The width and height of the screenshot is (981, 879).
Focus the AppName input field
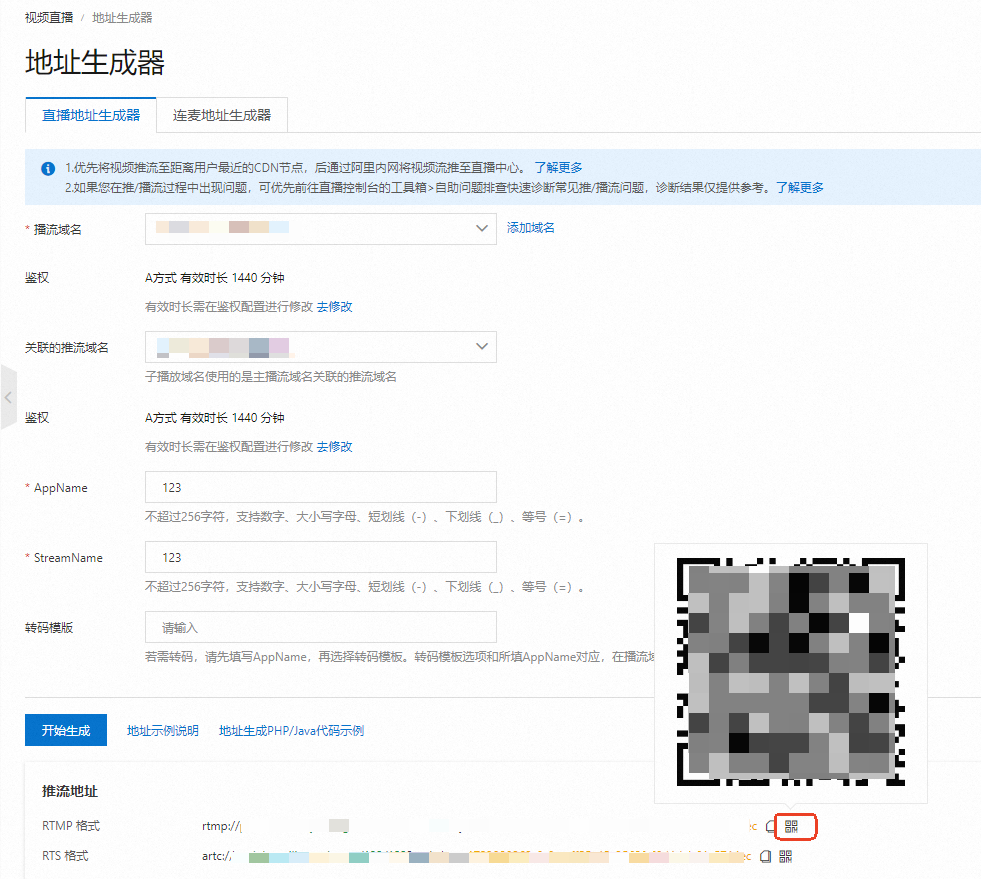pos(320,487)
